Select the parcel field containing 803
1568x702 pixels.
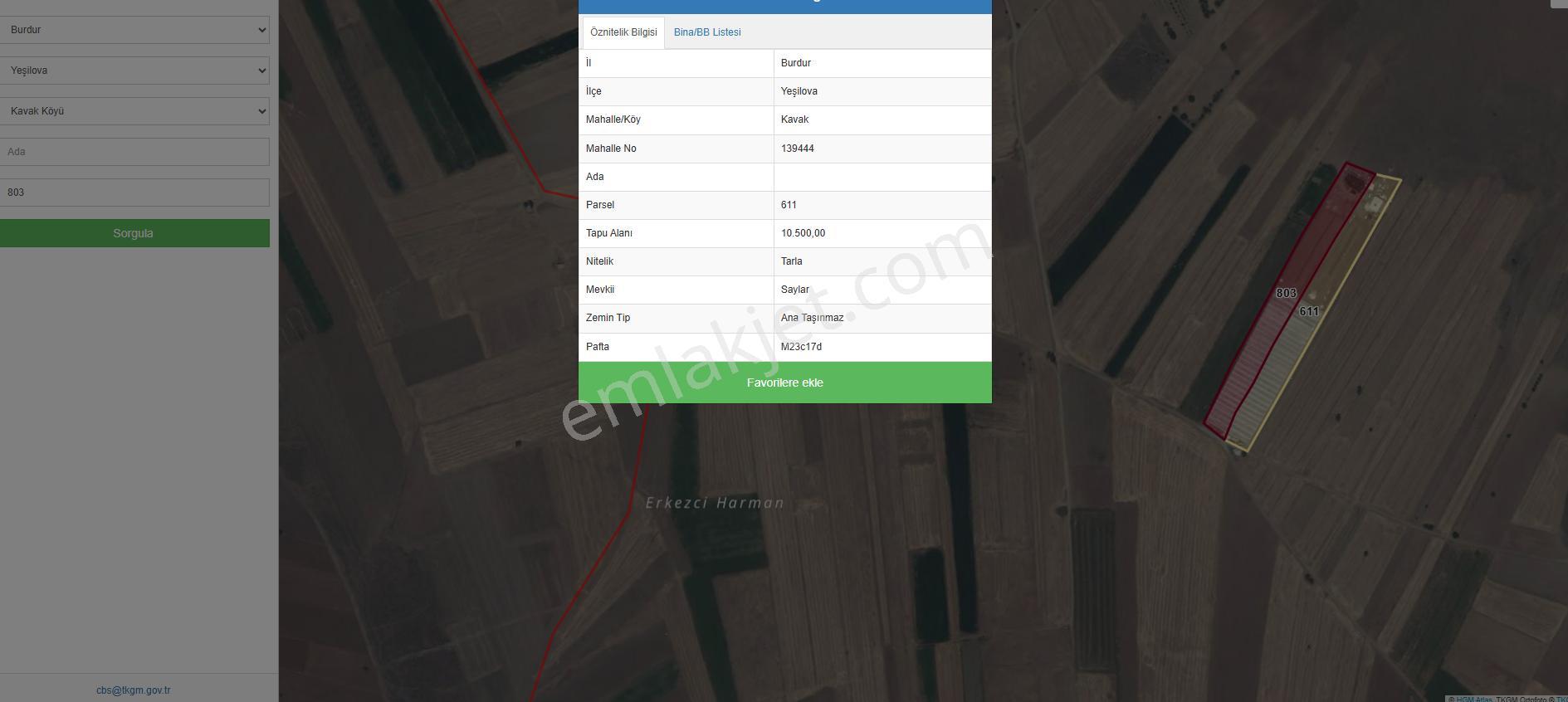(x=134, y=193)
